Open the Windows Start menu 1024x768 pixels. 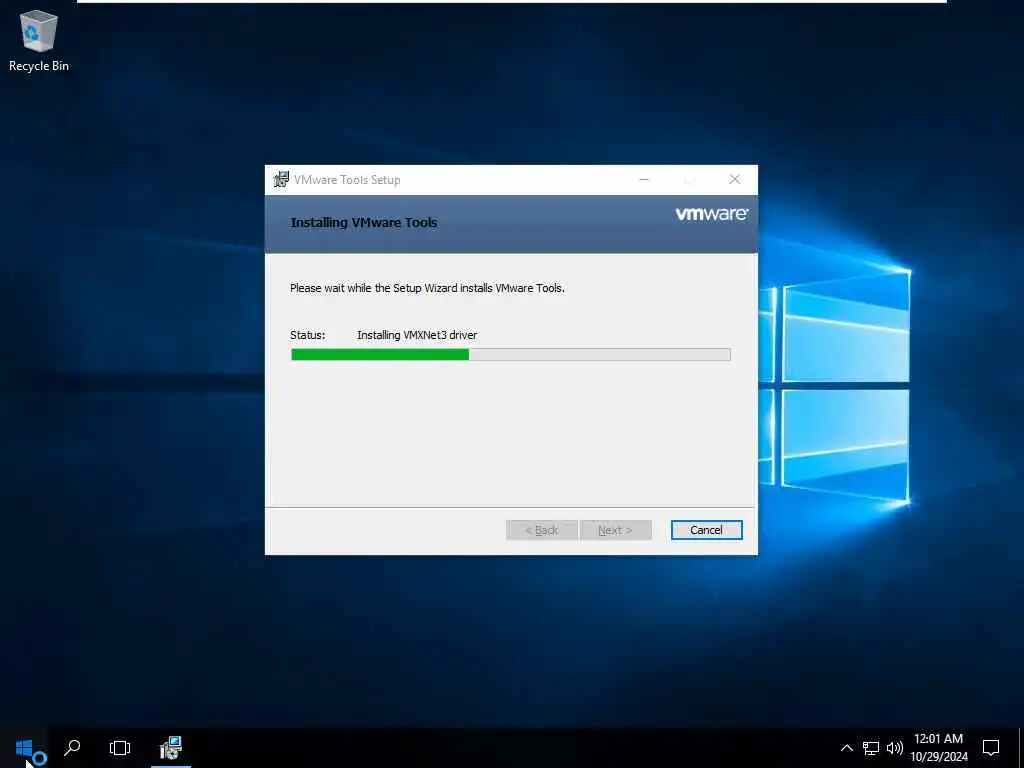(24, 748)
